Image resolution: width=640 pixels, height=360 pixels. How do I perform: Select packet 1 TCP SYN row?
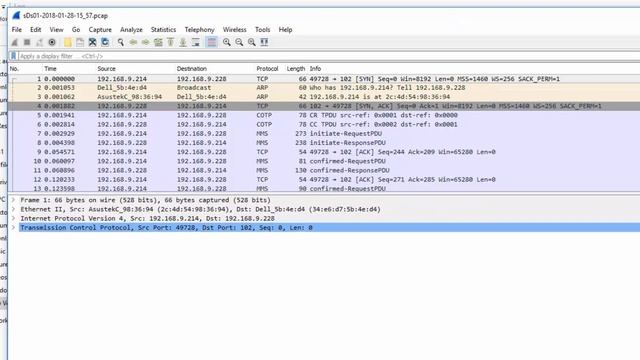pyautogui.click(x=324, y=79)
